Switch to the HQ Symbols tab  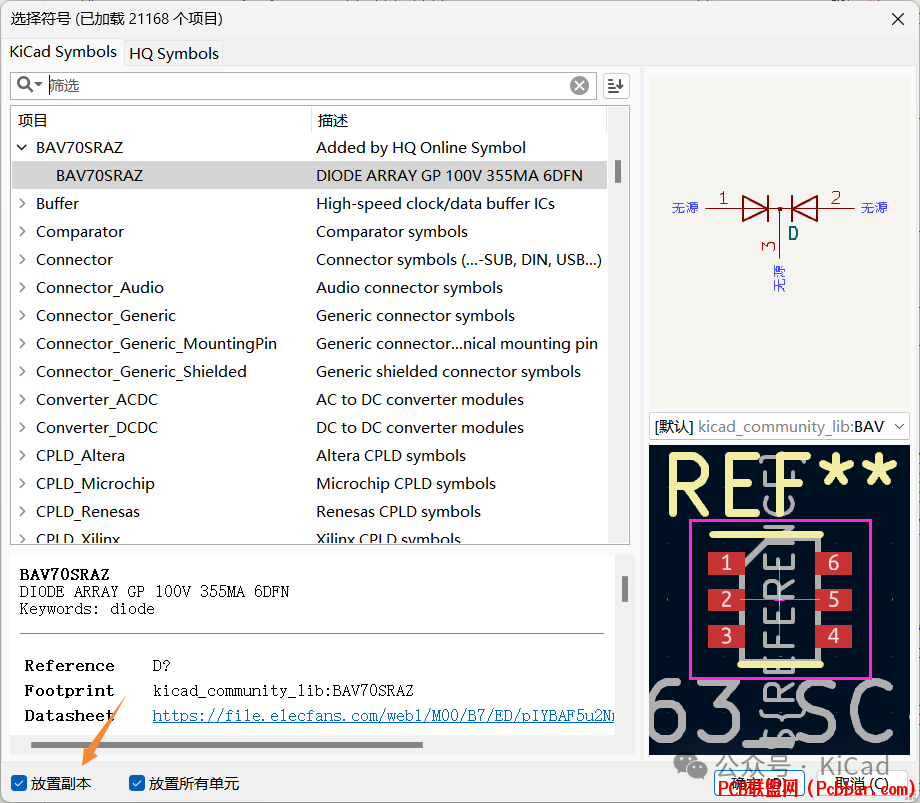174,53
